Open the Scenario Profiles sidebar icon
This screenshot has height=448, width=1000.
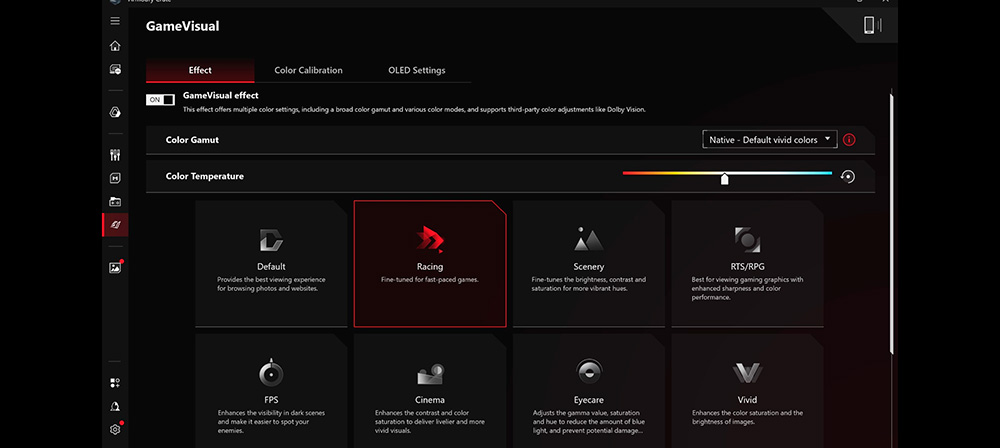[x=115, y=179]
